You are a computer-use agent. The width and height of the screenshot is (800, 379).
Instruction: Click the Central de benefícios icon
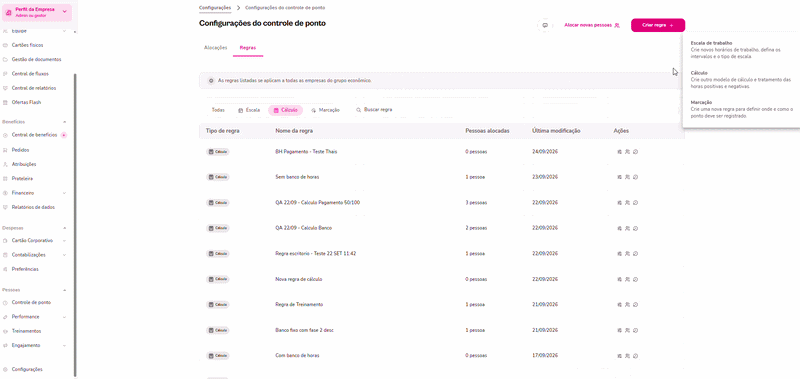tap(5, 135)
